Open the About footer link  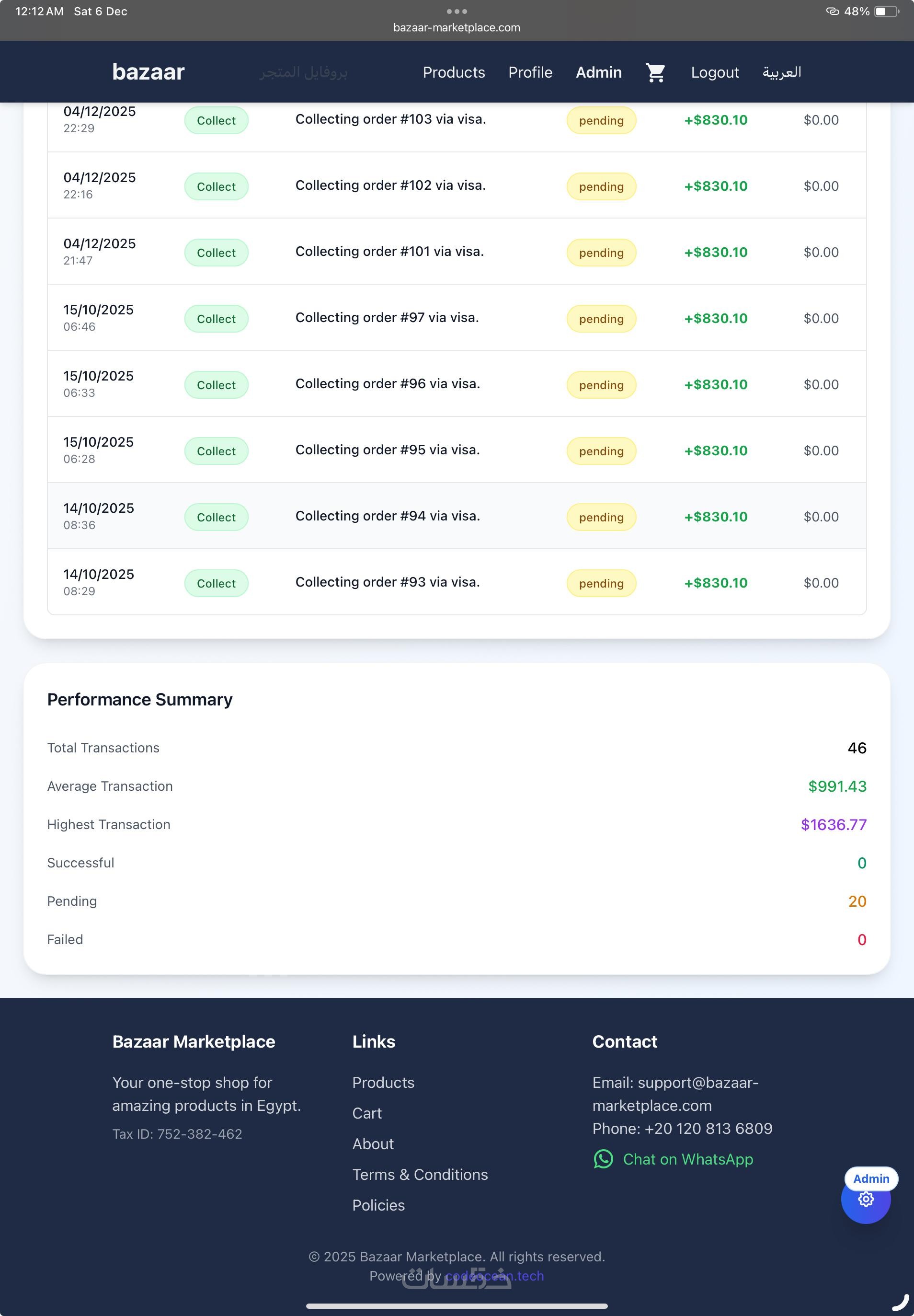tap(373, 1144)
